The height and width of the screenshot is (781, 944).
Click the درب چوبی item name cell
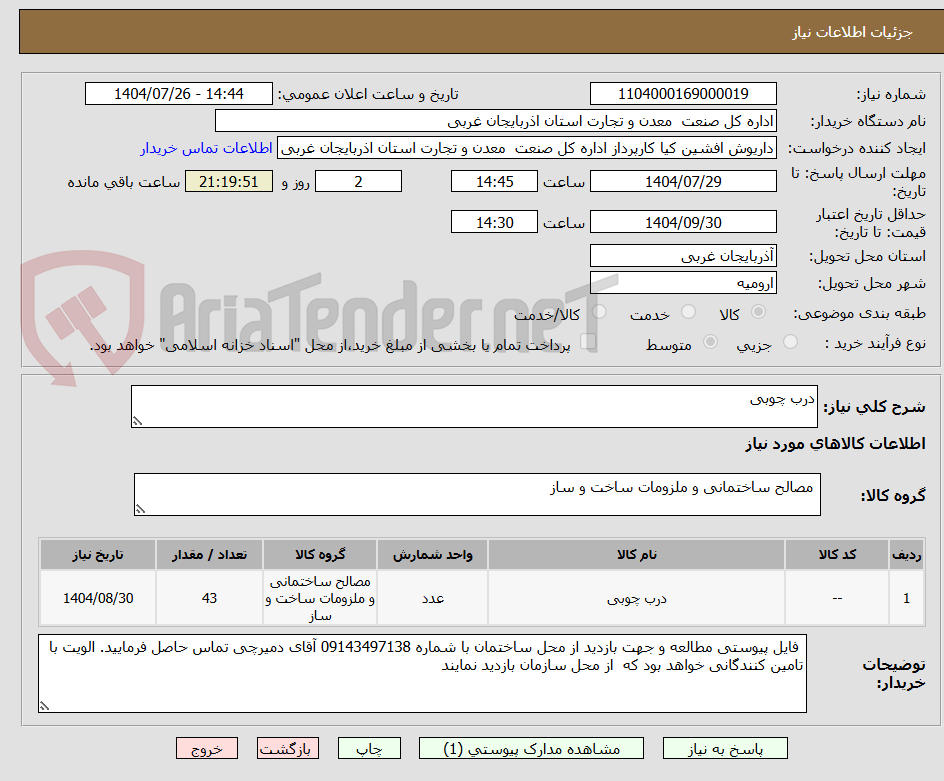tap(636, 598)
